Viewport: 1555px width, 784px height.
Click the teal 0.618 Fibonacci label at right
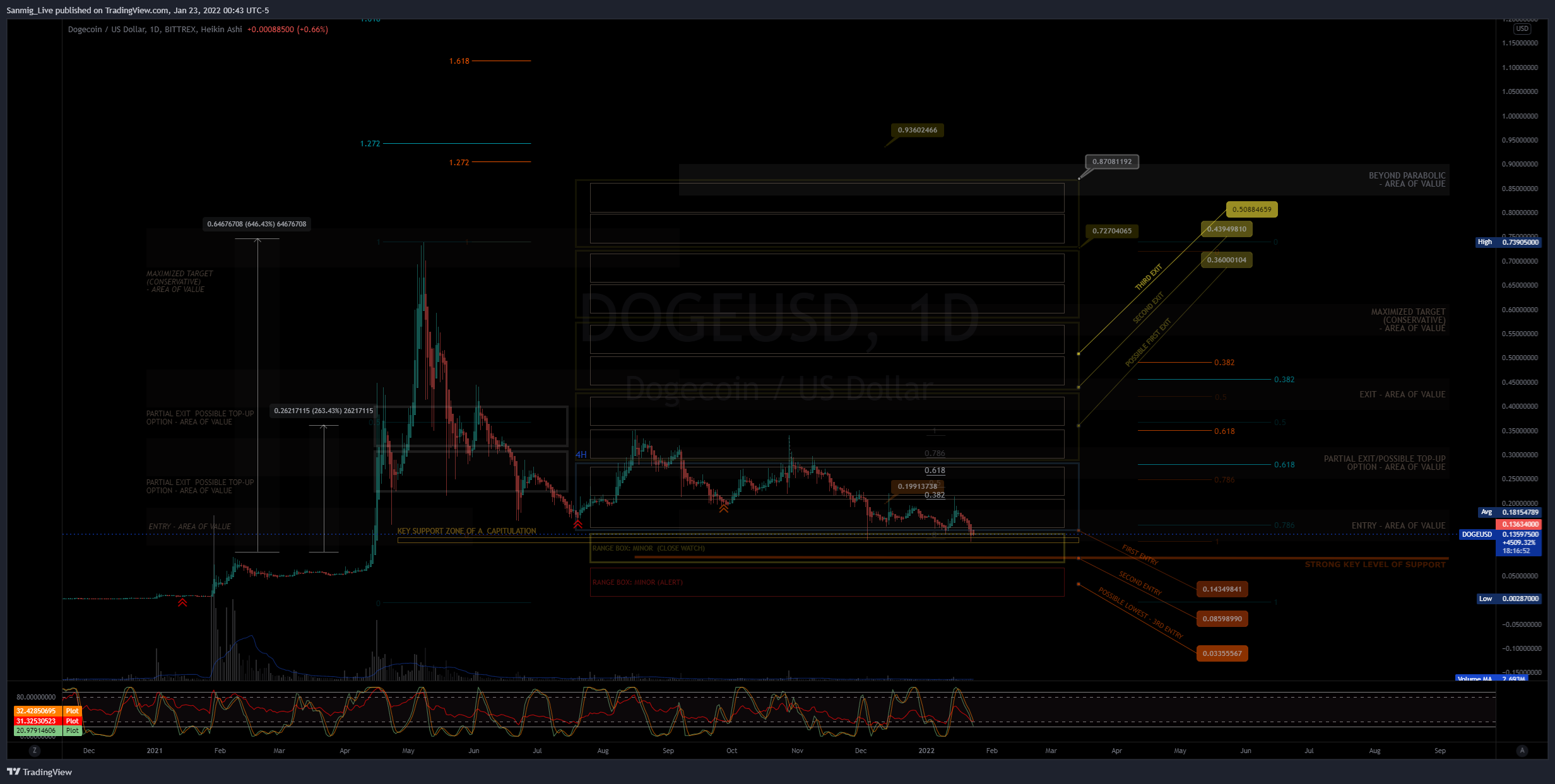coord(1284,465)
